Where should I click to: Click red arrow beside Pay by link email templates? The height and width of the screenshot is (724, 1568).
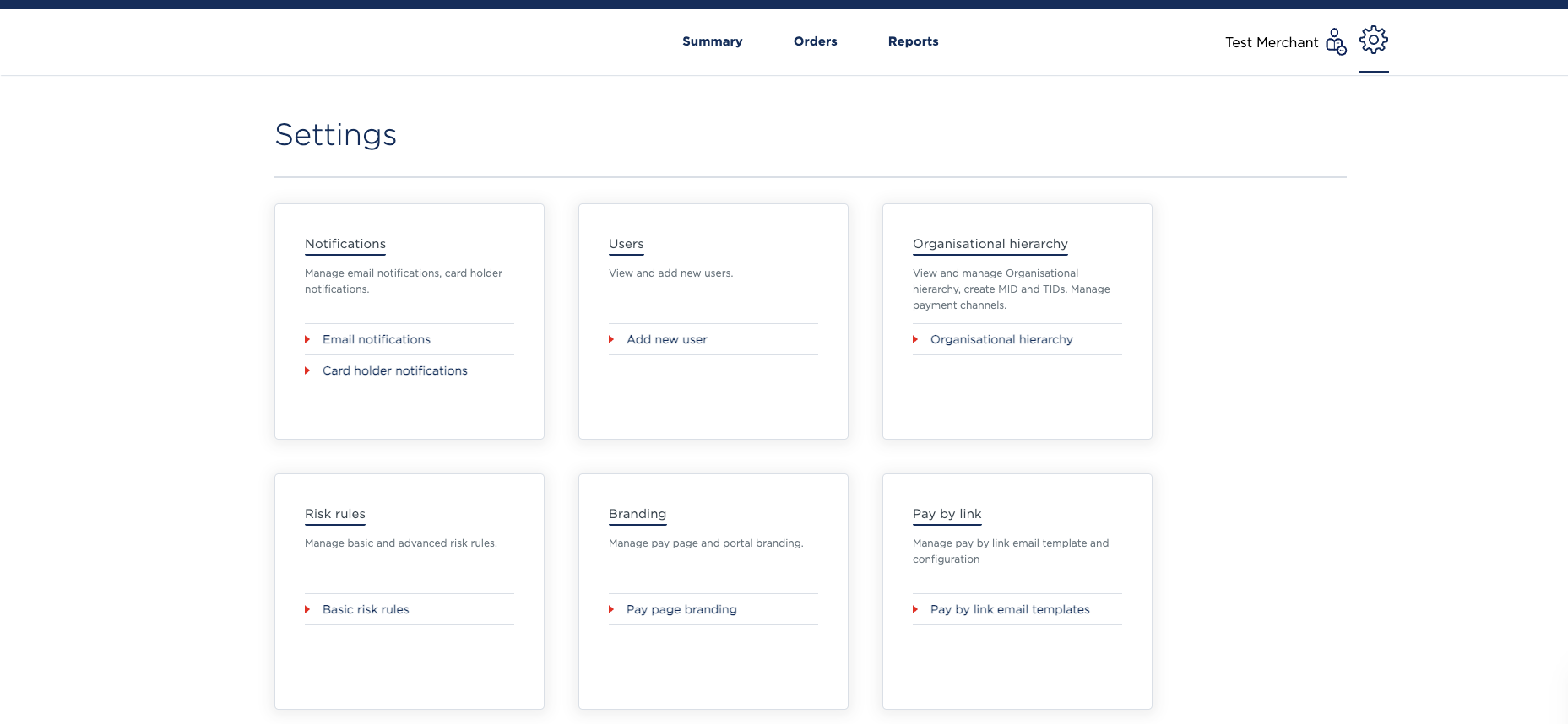click(x=915, y=609)
